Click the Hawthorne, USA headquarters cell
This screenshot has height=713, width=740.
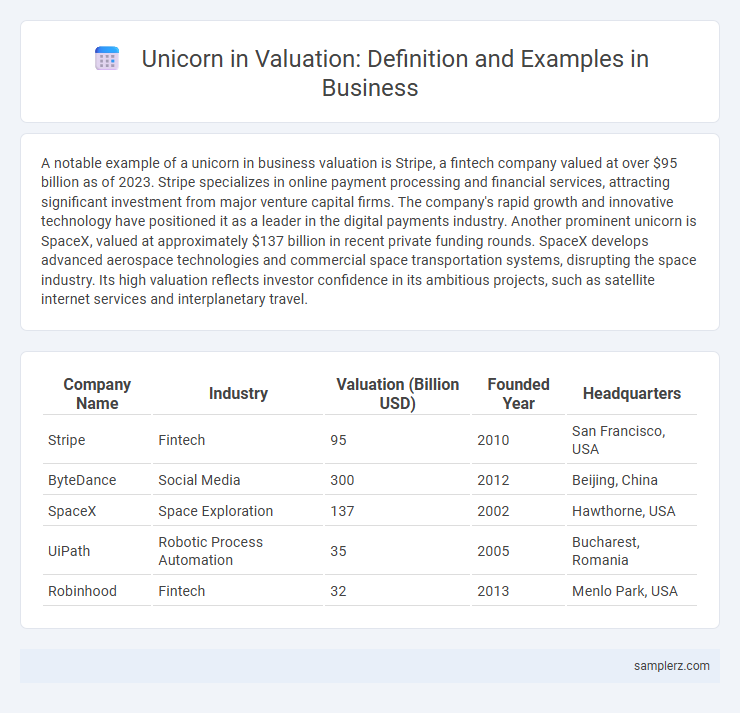(631, 511)
